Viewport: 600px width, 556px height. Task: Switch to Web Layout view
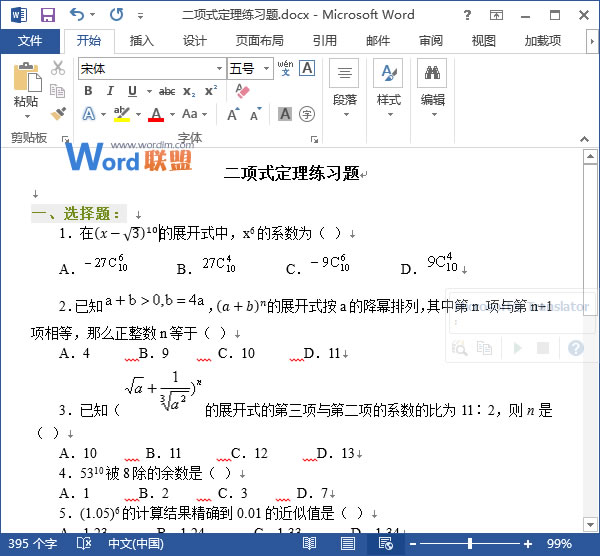tap(385, 543)
